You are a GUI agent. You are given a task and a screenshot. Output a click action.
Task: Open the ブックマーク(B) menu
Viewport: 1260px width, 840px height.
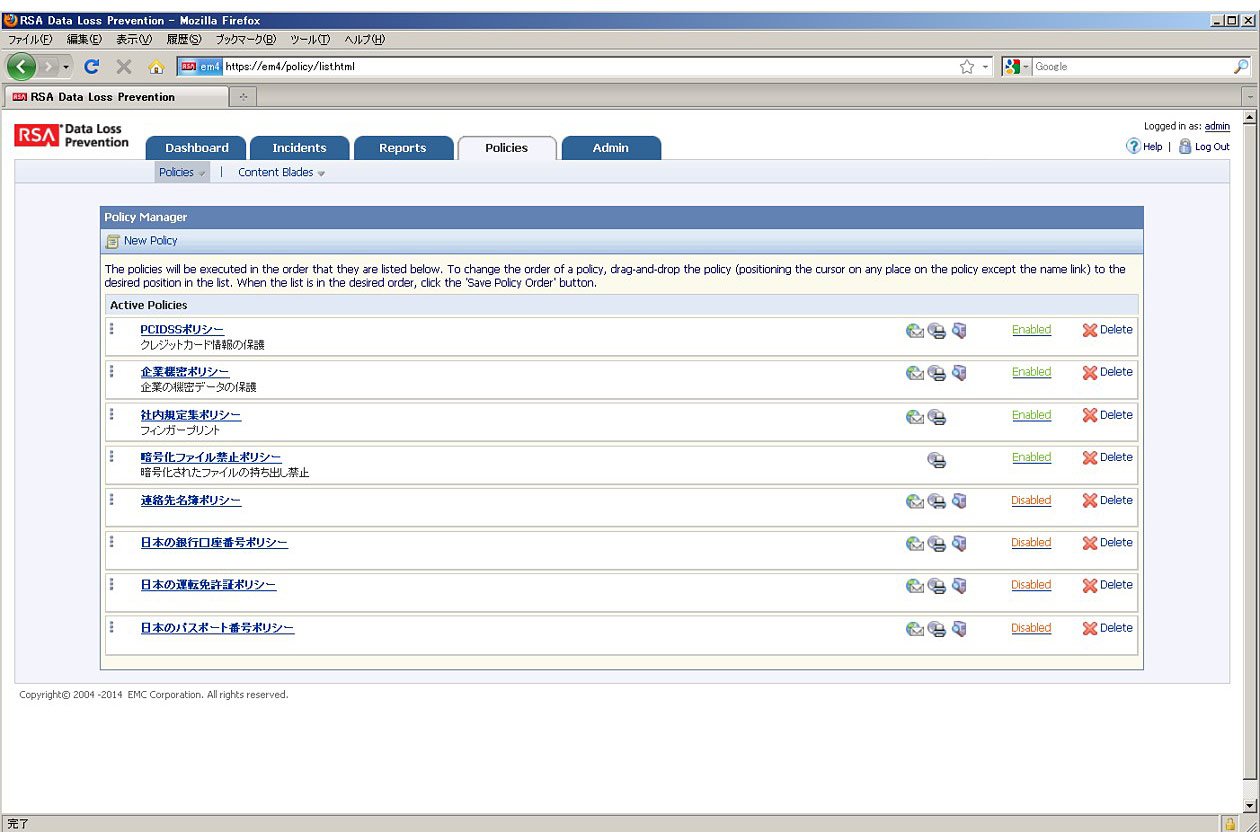(245, 39)
